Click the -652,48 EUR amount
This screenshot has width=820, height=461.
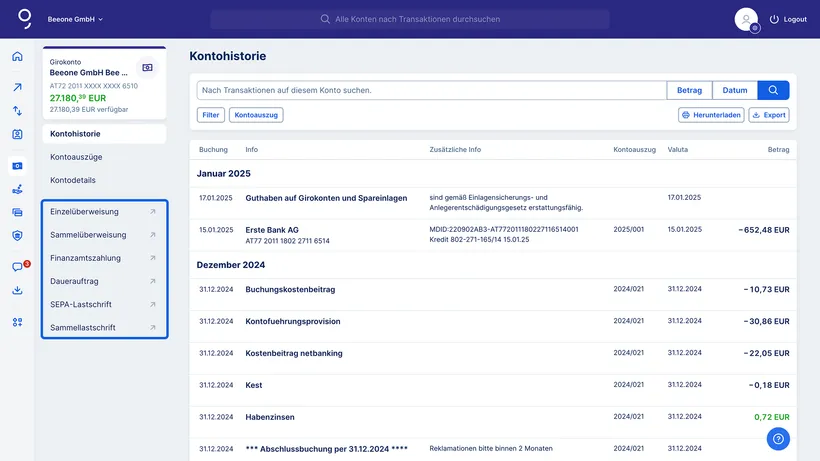click(764, 230)
